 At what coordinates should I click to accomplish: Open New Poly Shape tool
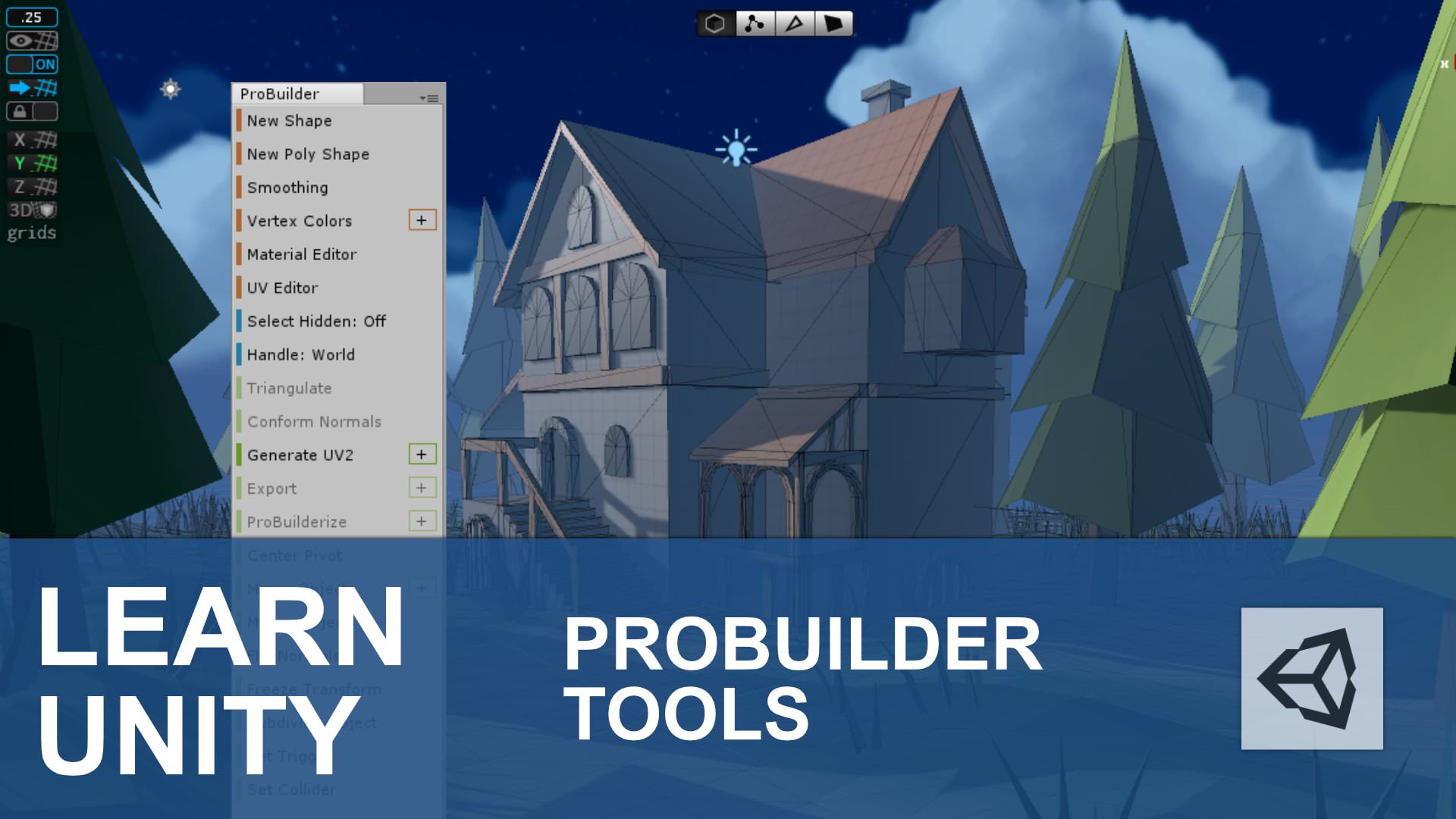309,153
